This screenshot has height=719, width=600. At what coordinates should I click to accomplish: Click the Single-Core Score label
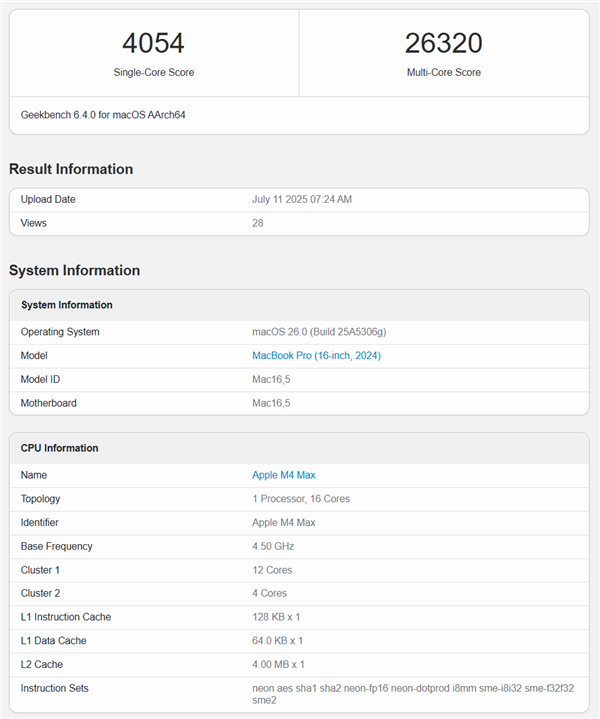(x=153, y=73)
